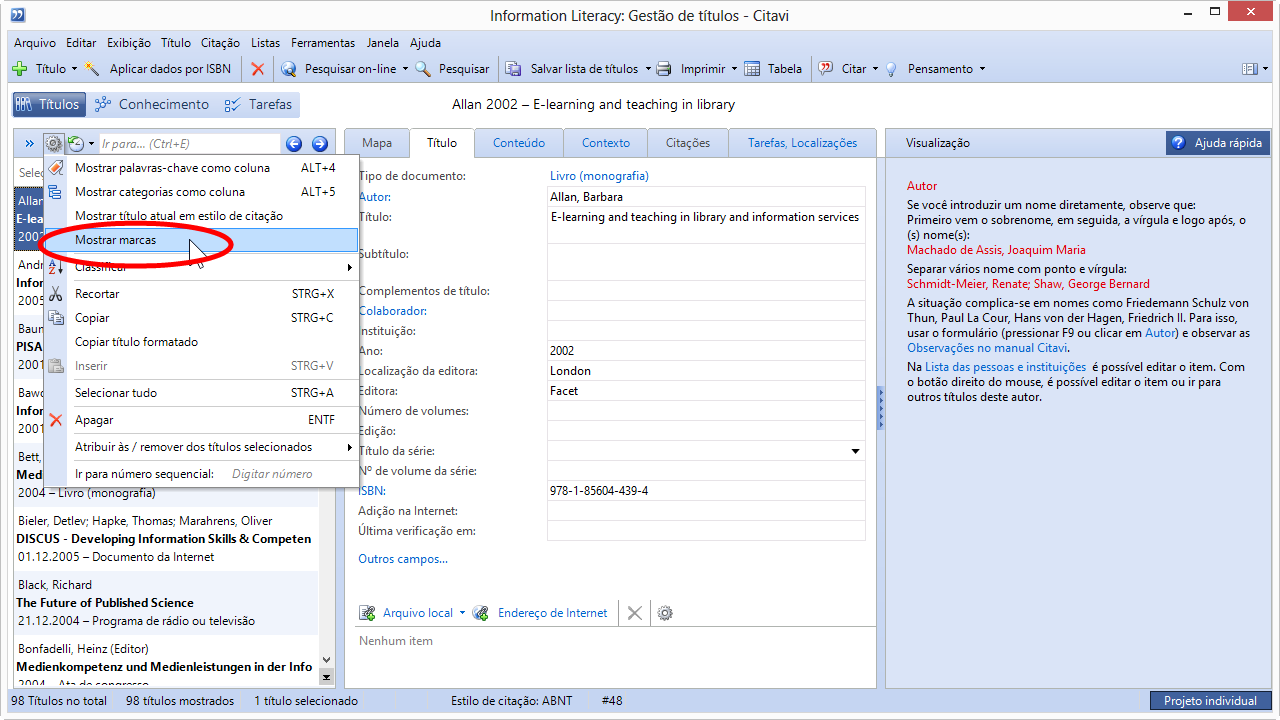The width and height of the screenshot is (1280, 720).
Task: Open the Ferramentas menu
Action: [323, 43]
